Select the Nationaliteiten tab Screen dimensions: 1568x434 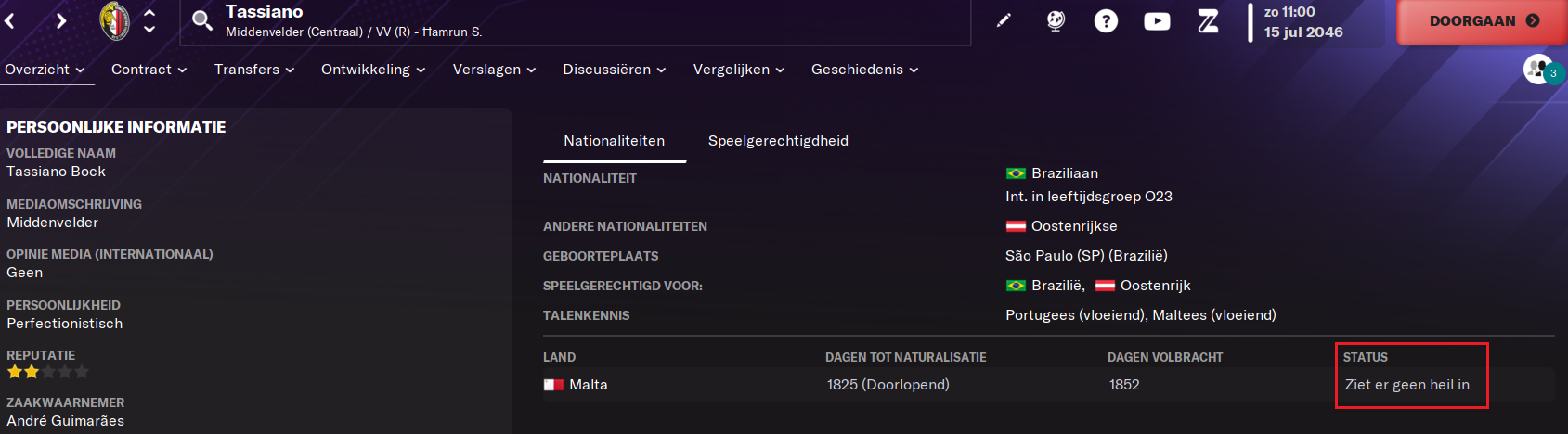[x=614, y=141]
